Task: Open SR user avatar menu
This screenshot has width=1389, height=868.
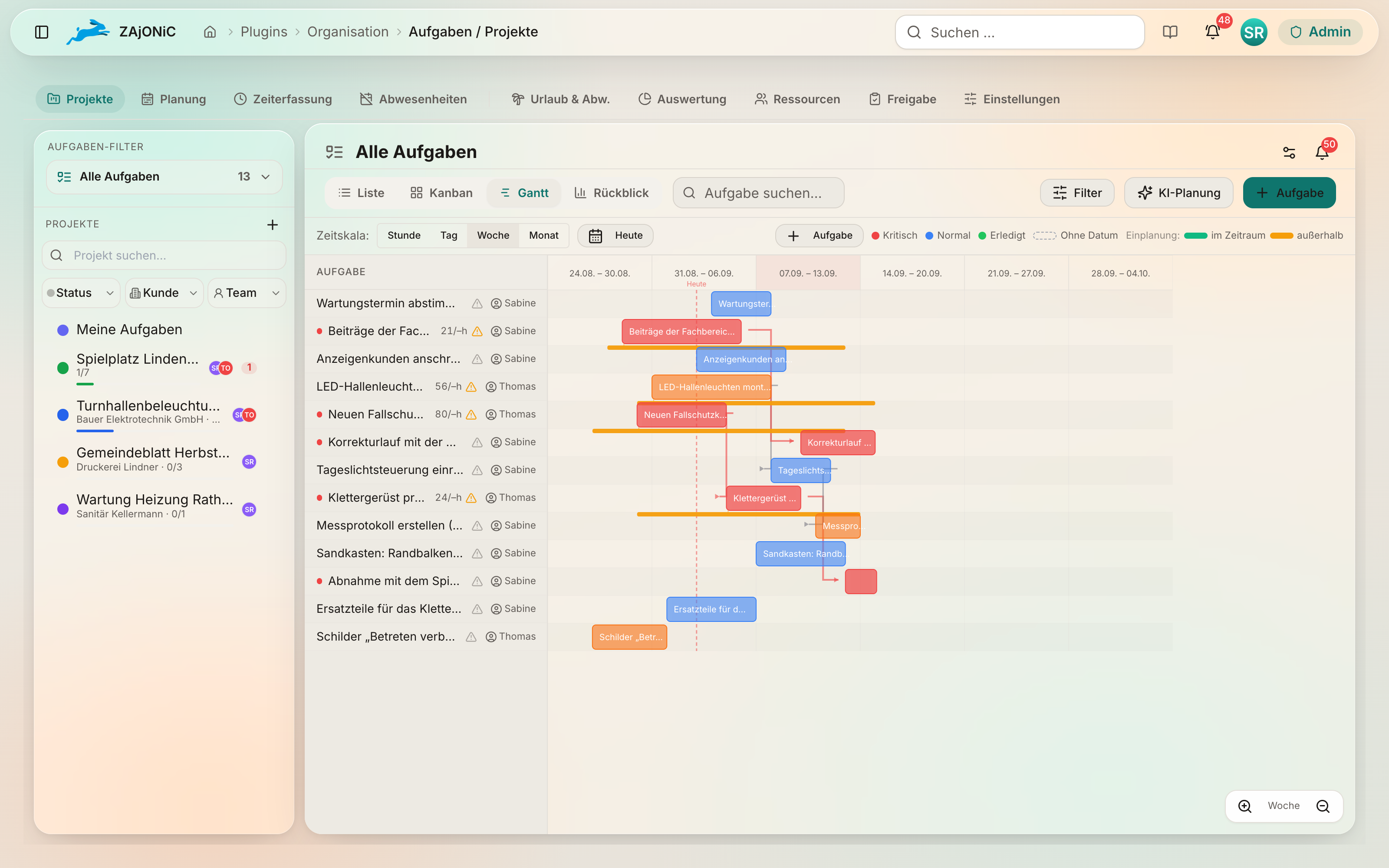Action: [1254, 32]
